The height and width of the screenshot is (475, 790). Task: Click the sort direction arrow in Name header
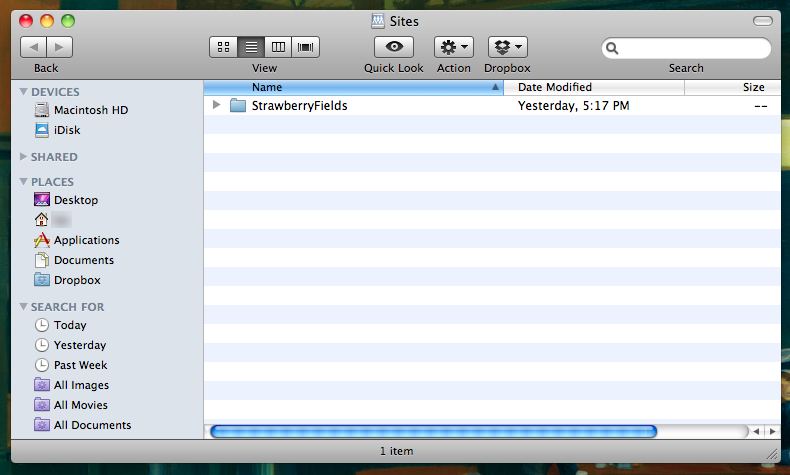[495, 87]
